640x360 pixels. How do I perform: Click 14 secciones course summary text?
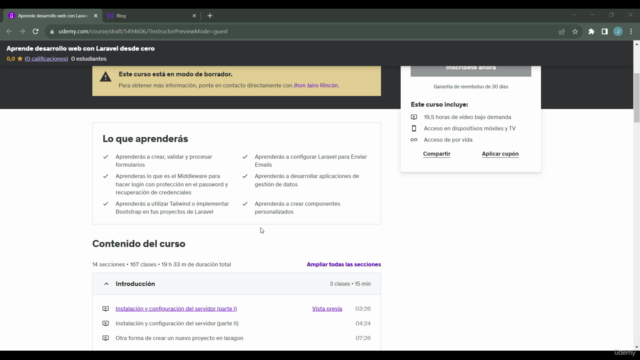coord(161,264)
